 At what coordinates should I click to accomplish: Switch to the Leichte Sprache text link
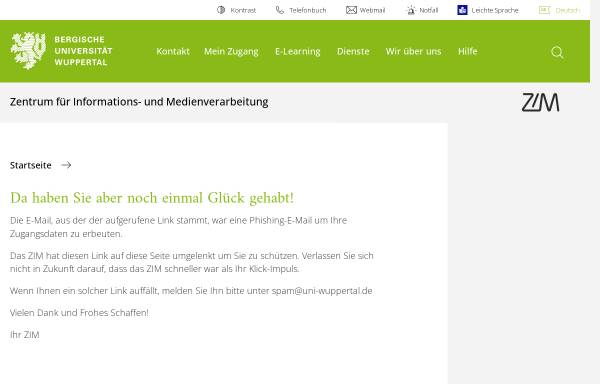pos(495,10)
